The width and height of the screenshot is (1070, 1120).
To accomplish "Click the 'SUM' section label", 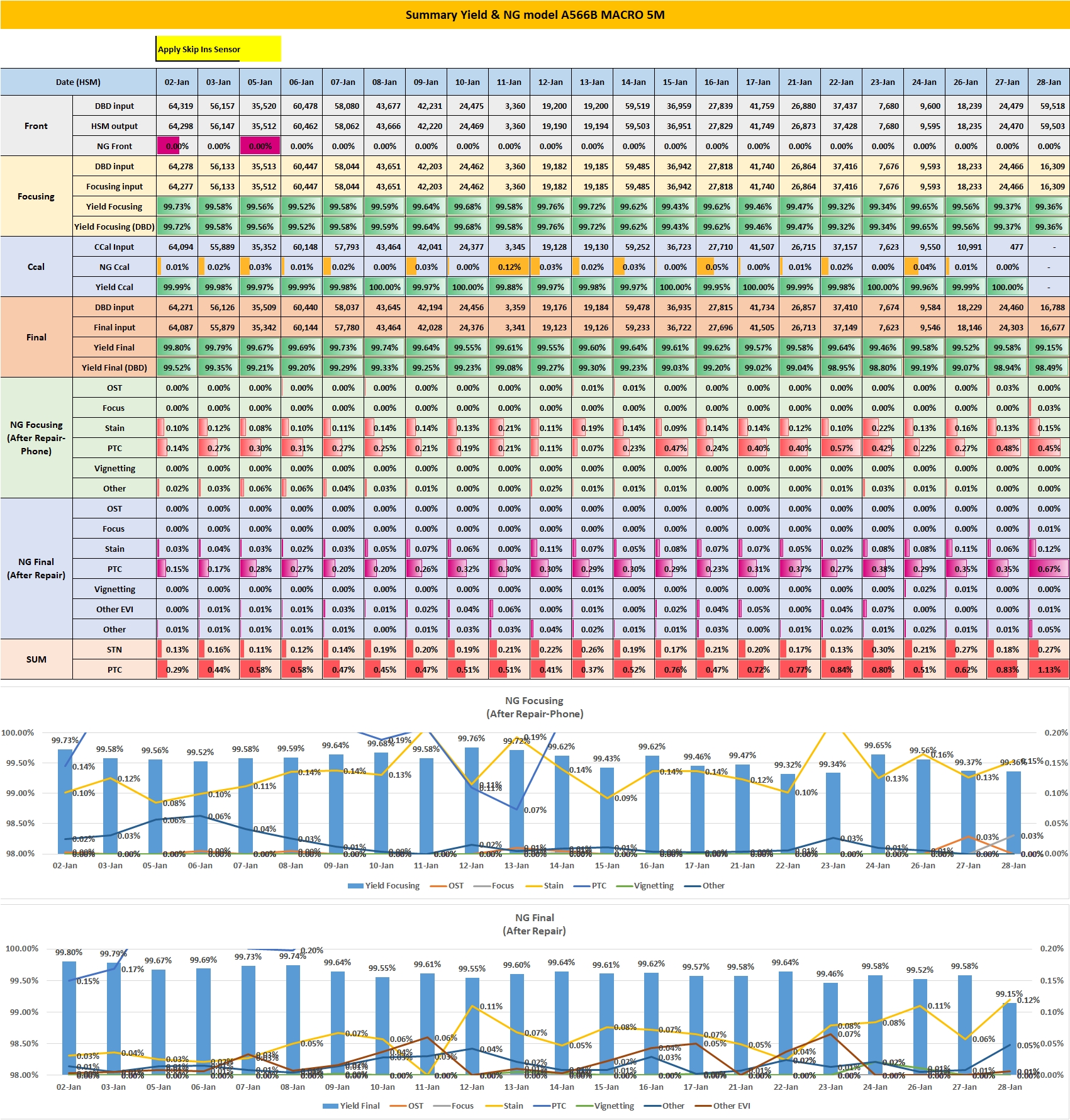I will point(36,659).
